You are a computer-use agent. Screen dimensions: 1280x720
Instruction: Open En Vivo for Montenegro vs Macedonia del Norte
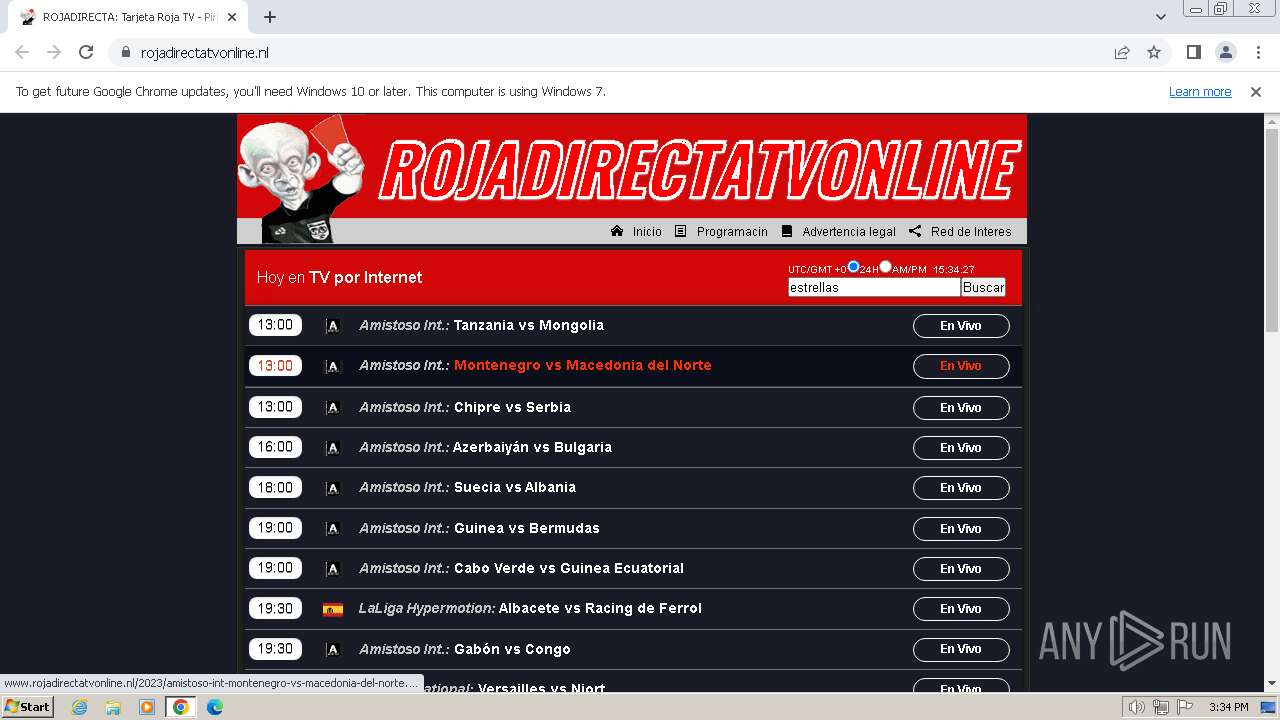click(x=961, y=366)
